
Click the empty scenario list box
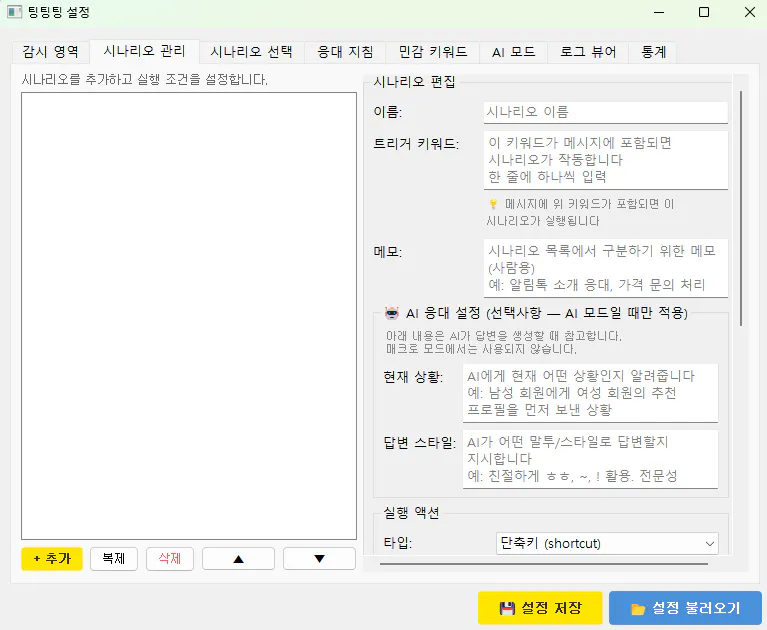coord(189,316)
